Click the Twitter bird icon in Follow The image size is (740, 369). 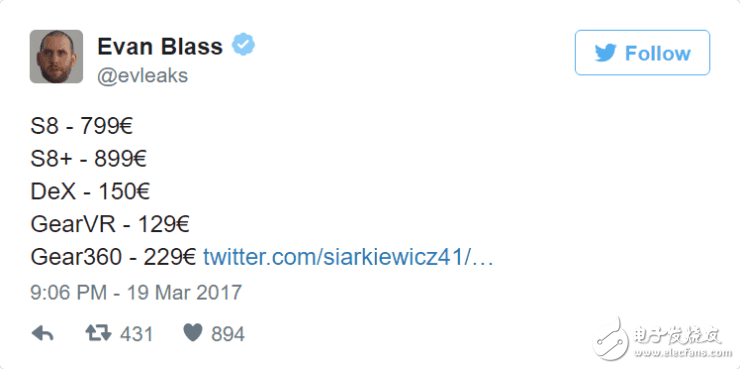tap(605, 53)
